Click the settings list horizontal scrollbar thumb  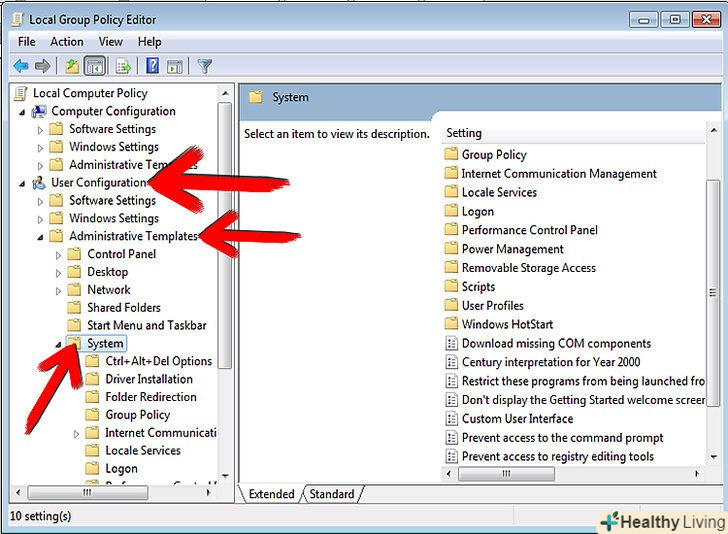pos(506,473)
